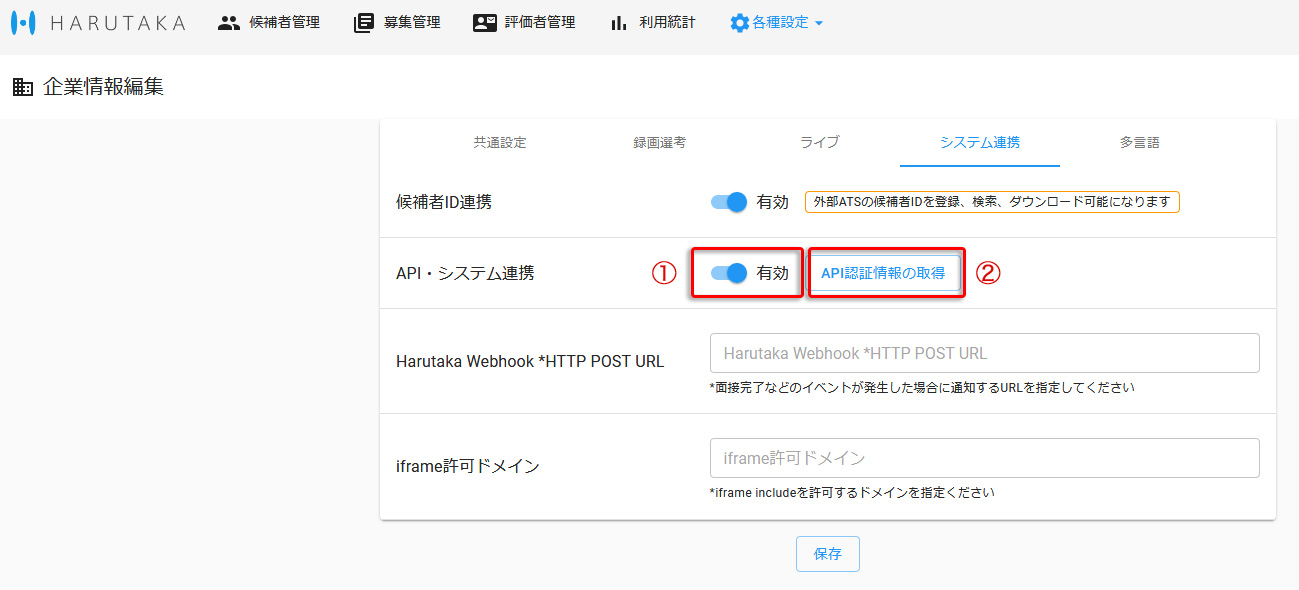
Task: Open 募集管理 via its document icon
Action: tap(362, 22)
